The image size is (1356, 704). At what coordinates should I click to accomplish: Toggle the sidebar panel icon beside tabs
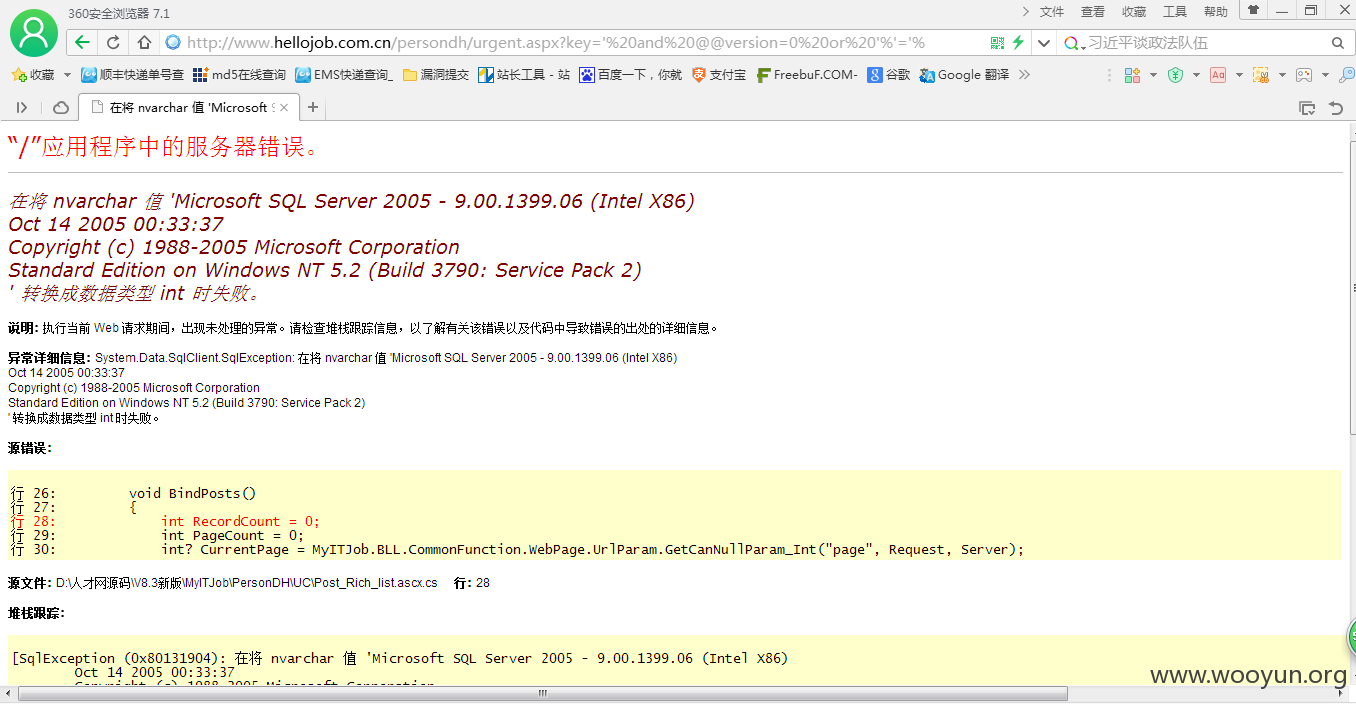tap(22, 107)
